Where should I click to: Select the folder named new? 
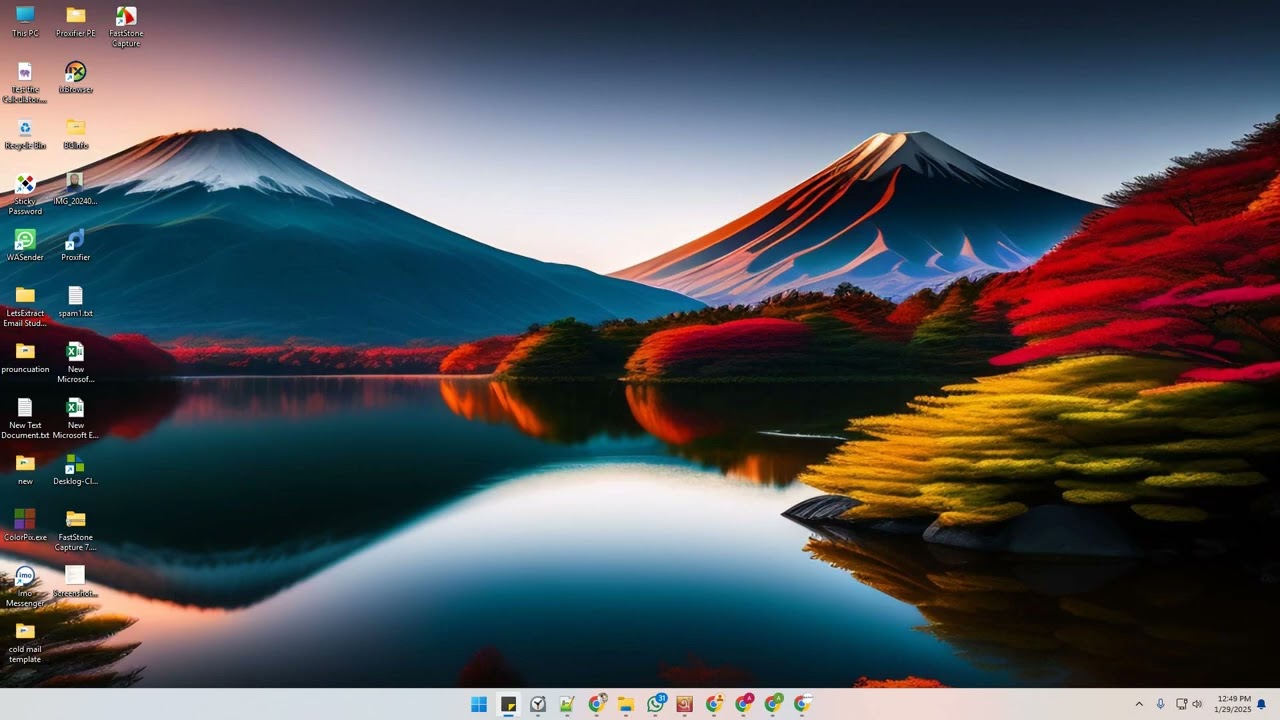pyautogui.click(x=25, y=469)
